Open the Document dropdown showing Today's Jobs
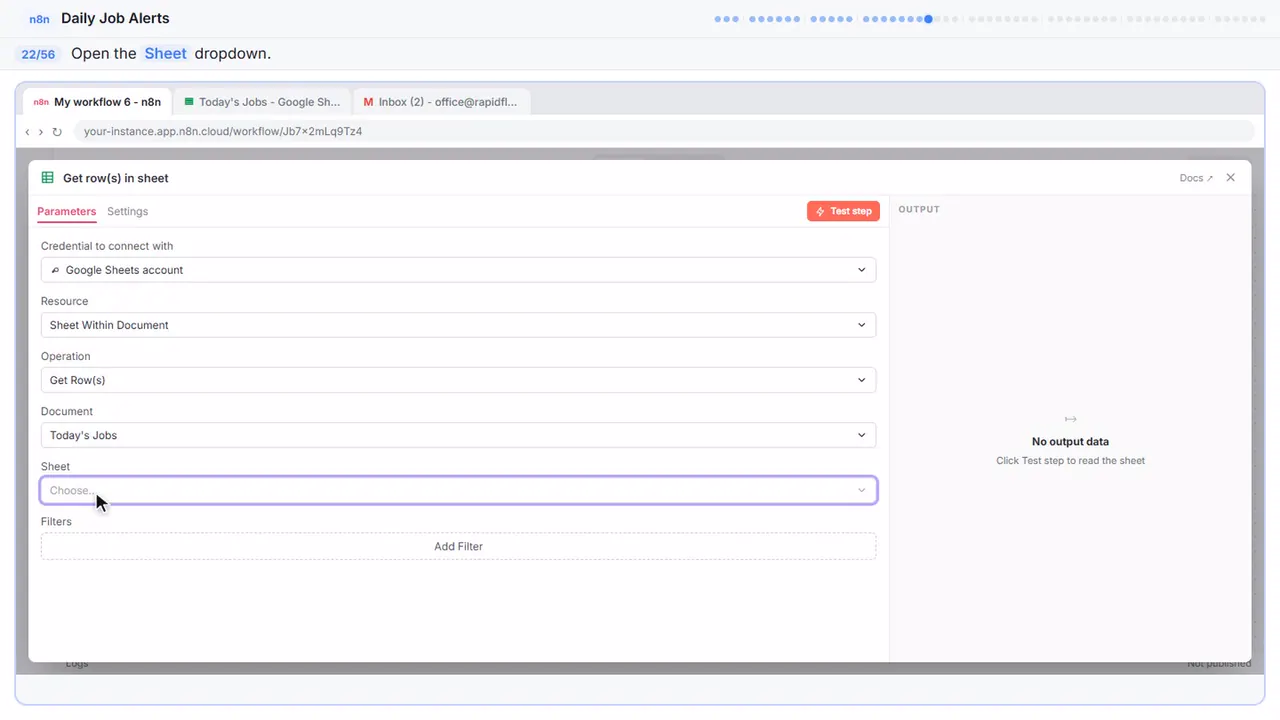The width and height of the screenshot is (1280, 720). [458, 435]
